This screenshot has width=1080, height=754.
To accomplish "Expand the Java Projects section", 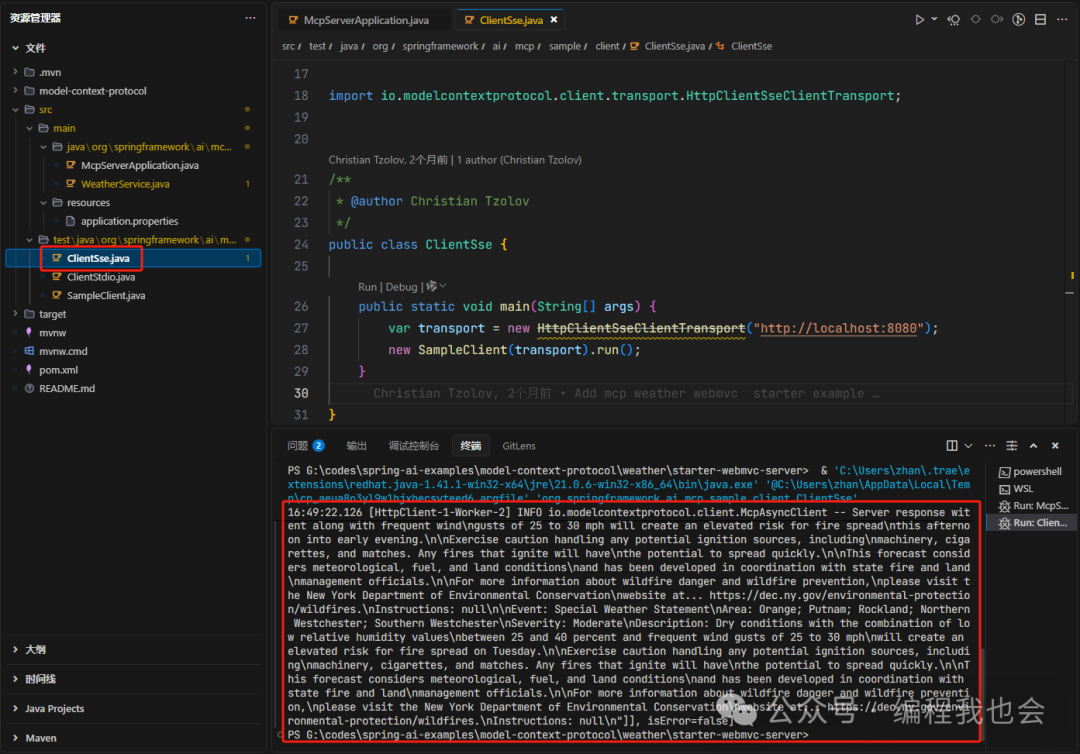I will coord(54,709).
